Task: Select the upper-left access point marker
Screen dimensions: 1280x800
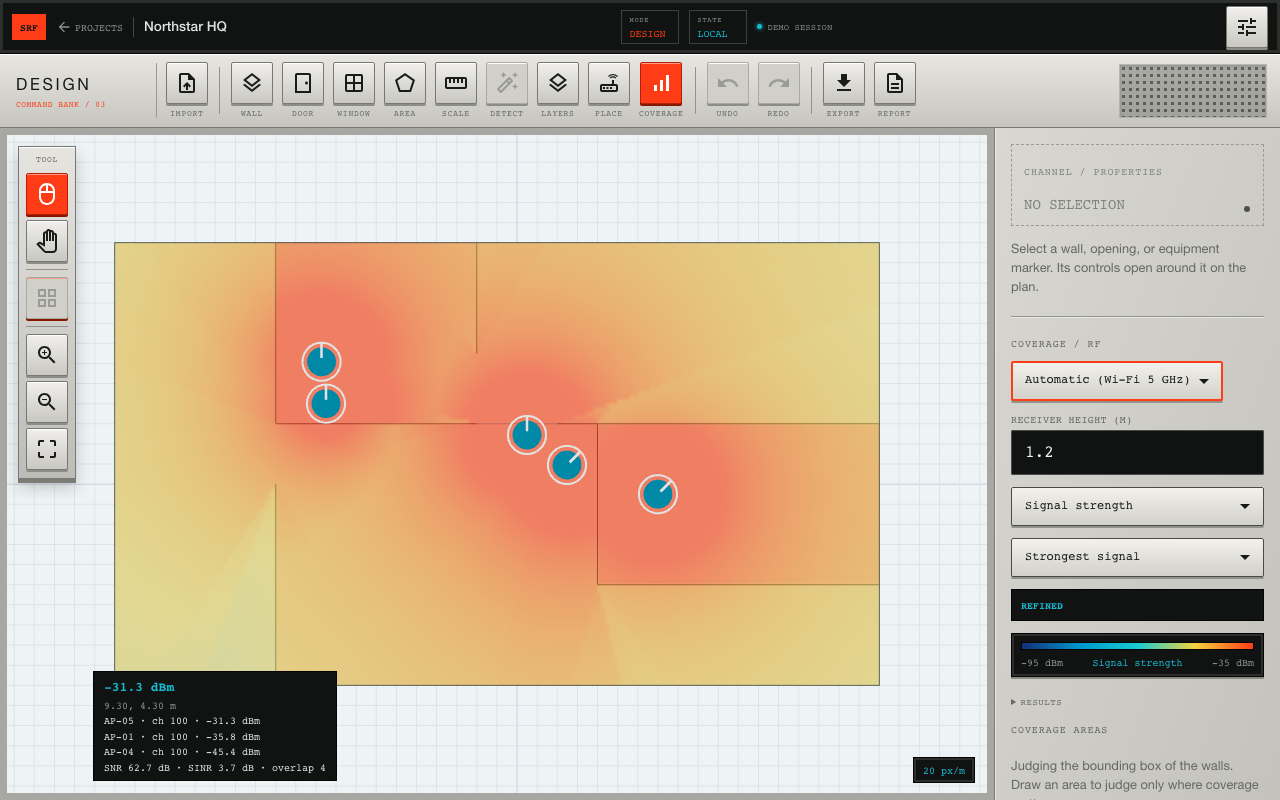Action: coord(322,362)
